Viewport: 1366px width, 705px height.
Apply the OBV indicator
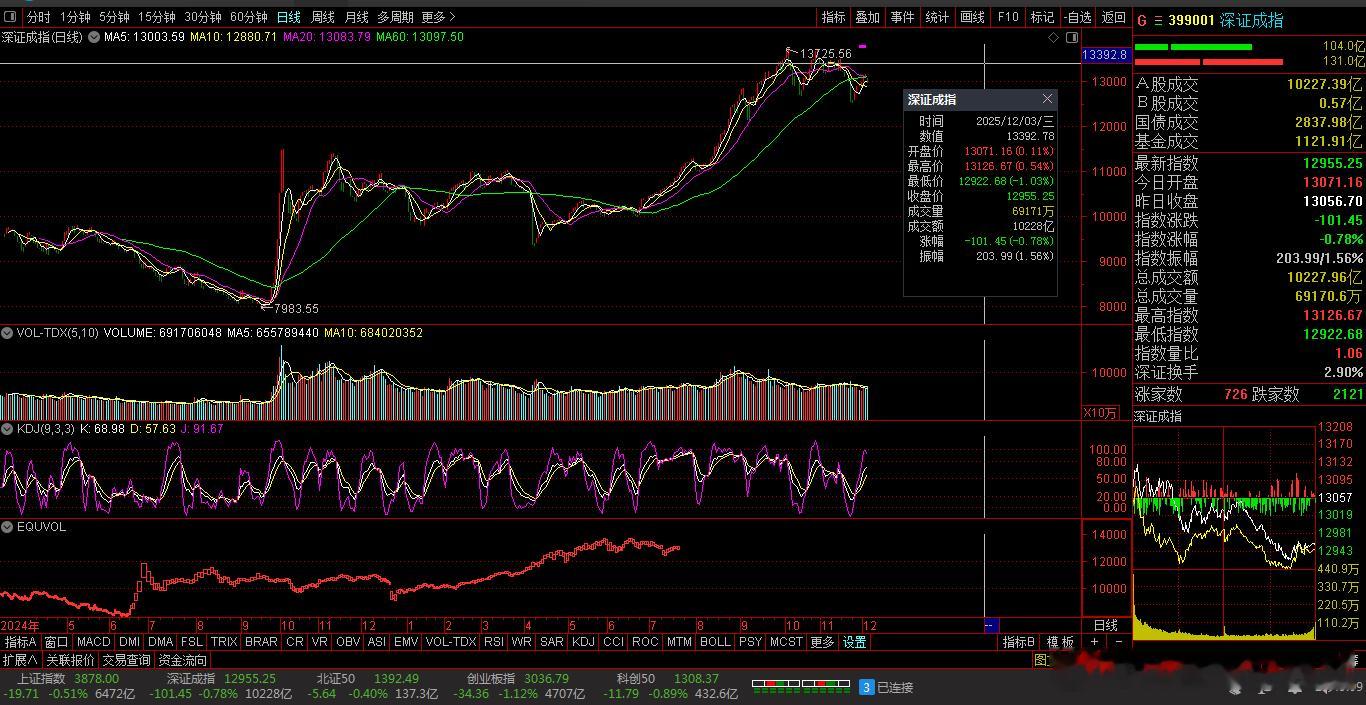coord(348,642)
